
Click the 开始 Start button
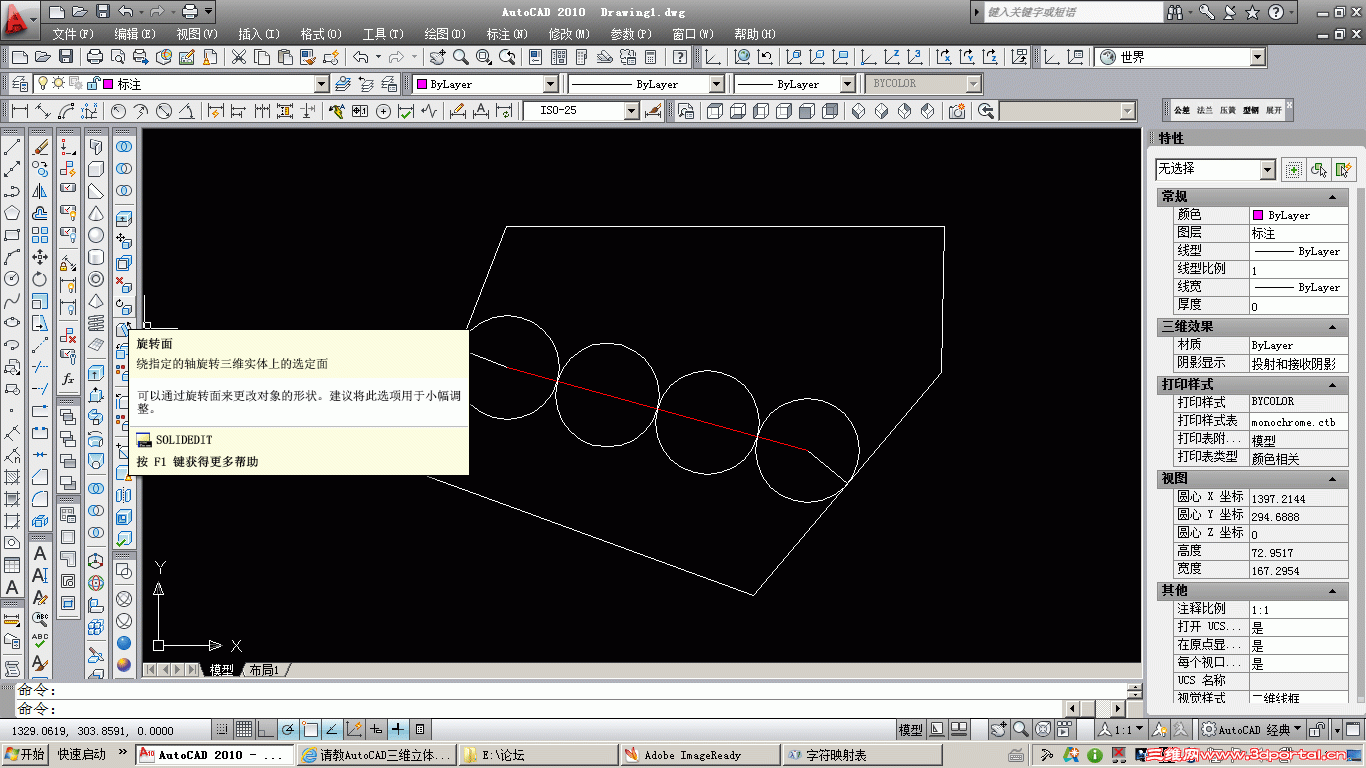coord(24,755)
